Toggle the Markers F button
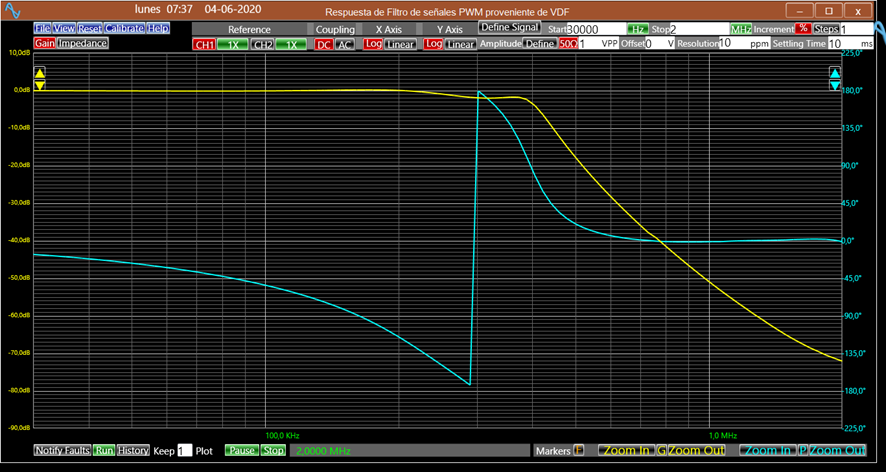This screenshot has width=886, height=472. (579, 451)
